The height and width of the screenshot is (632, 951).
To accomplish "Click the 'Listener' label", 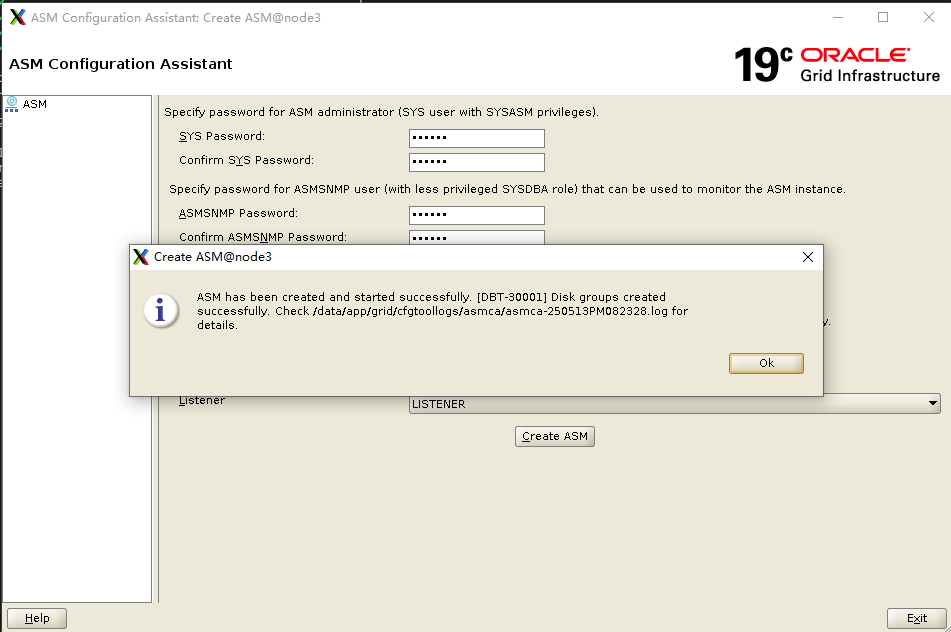I will (x=202, y=400).
